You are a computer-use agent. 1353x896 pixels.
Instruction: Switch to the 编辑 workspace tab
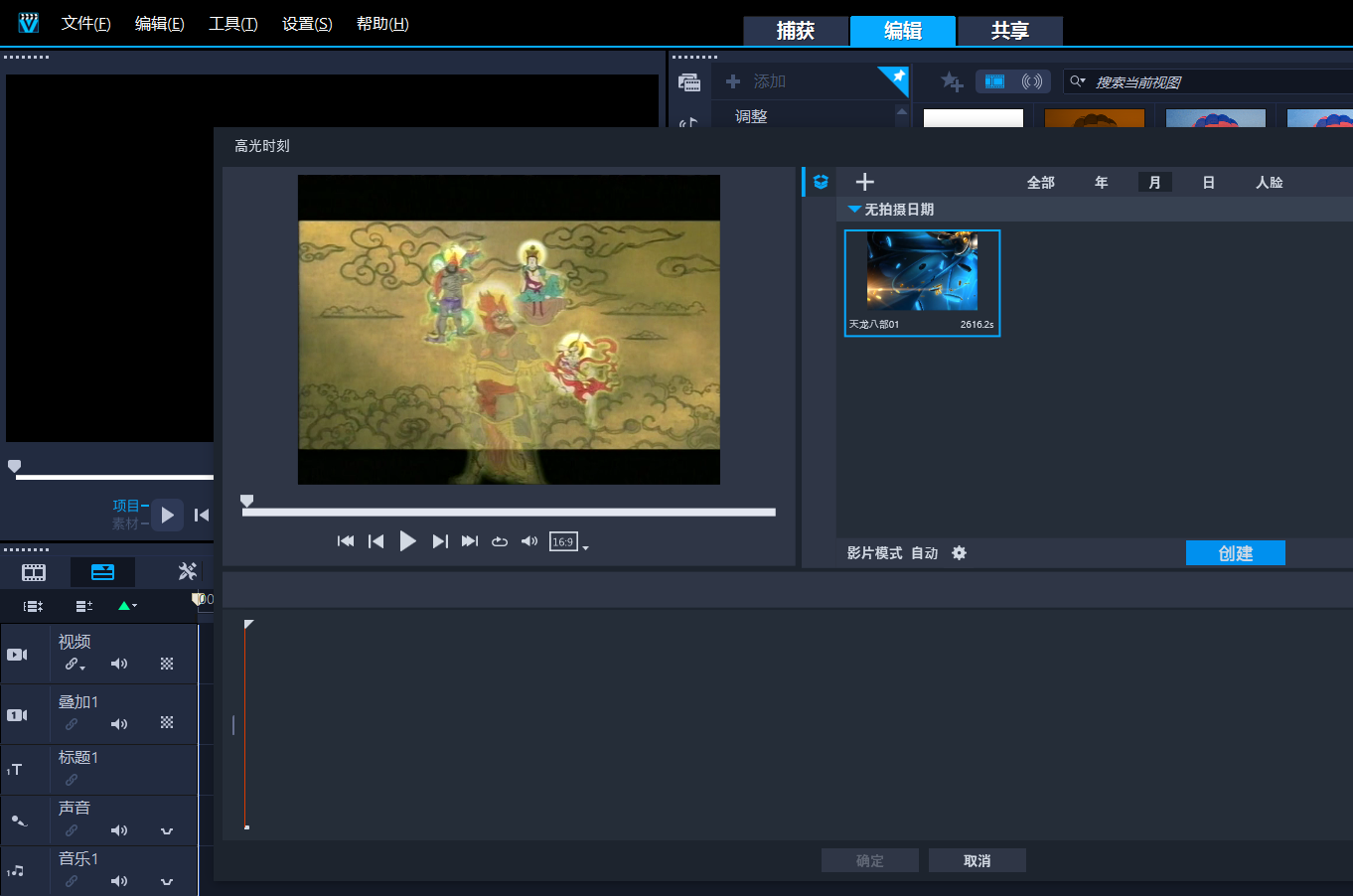[x=903, y=31]
